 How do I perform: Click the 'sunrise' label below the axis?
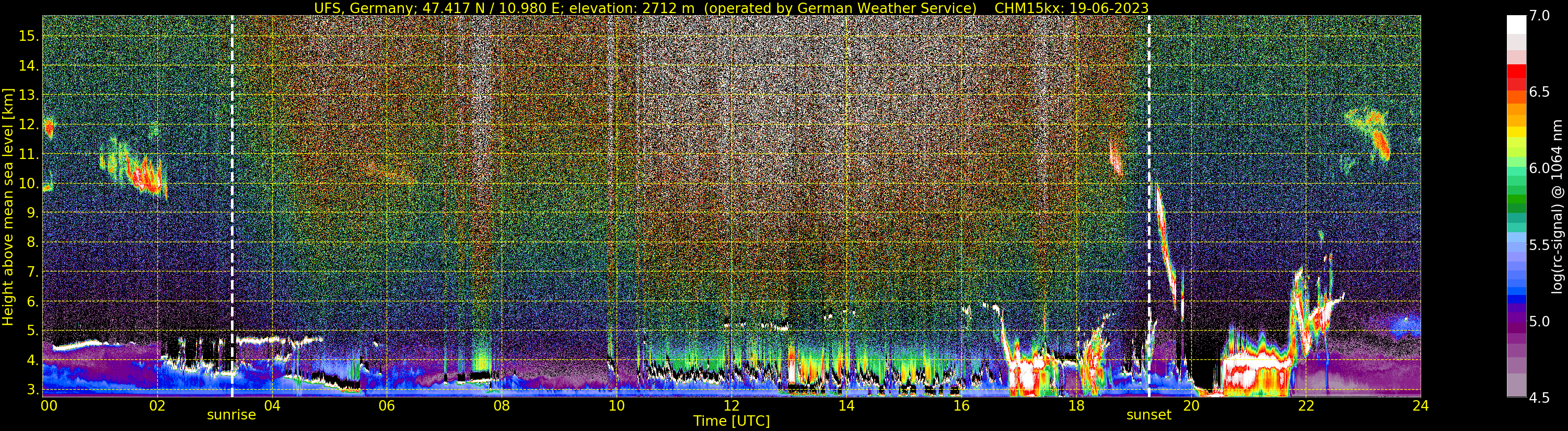click(231, 415)
